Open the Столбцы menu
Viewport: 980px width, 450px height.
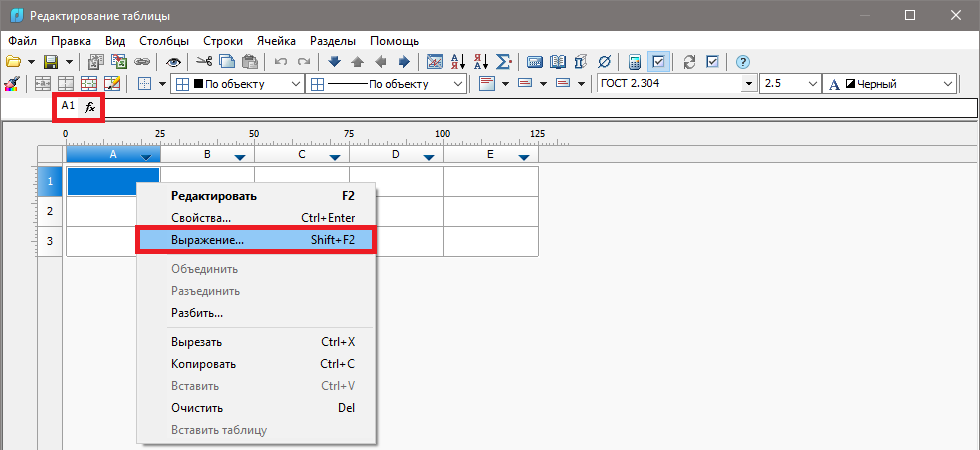coord(164,41)
